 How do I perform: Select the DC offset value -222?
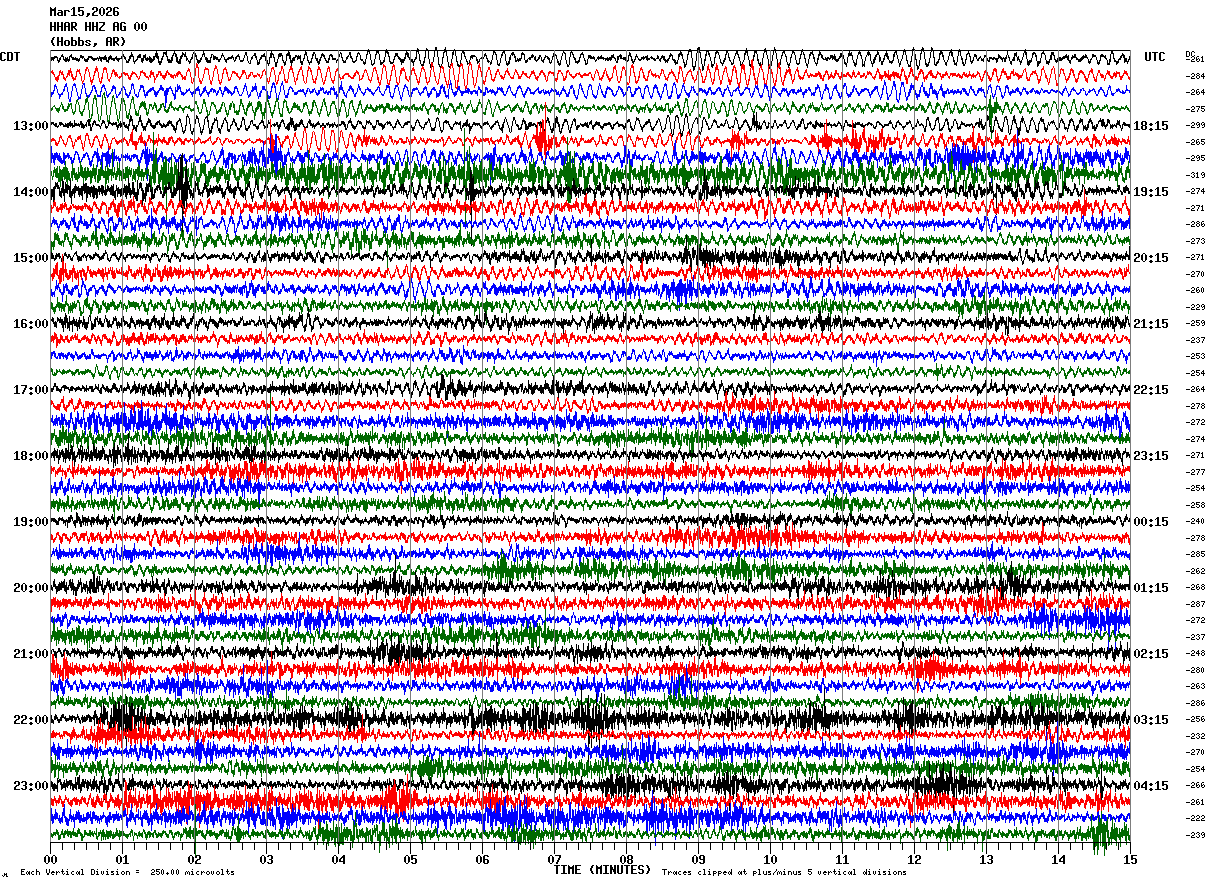pos(1195,818)
